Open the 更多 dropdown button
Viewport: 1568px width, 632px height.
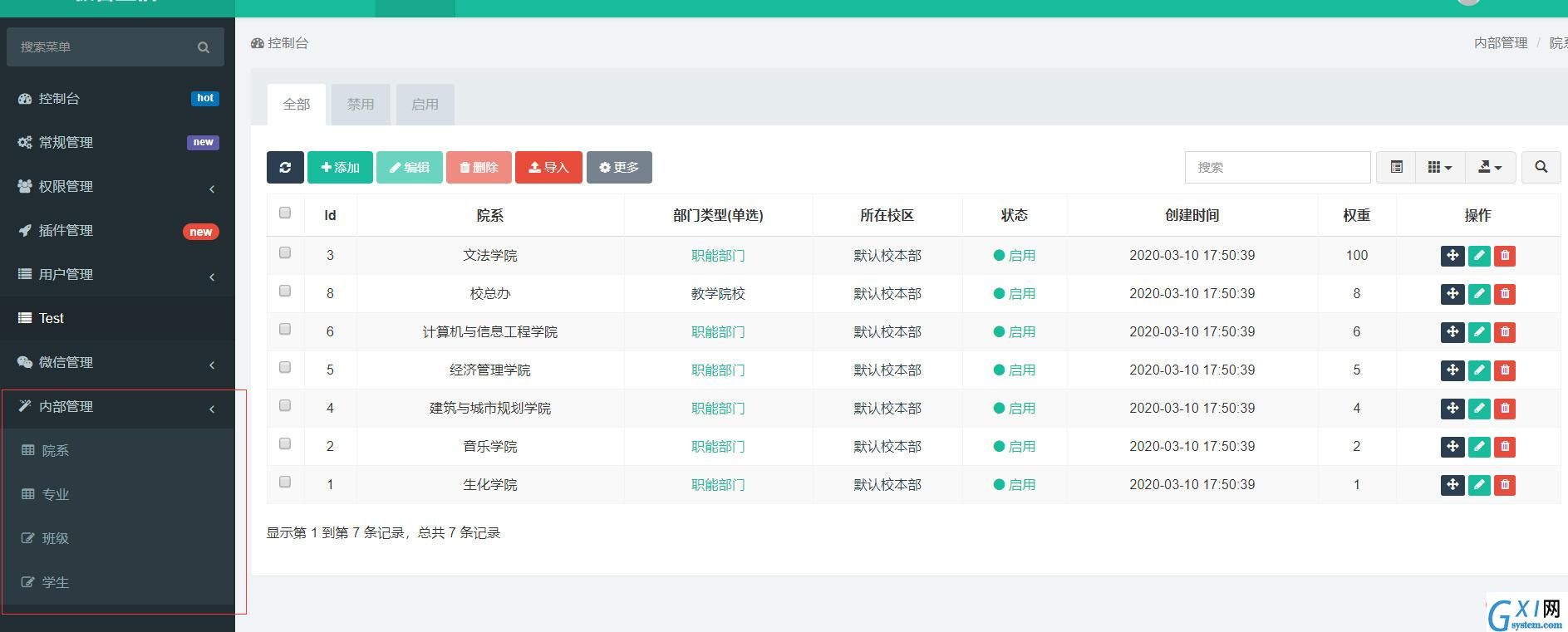tap(619, 167)
